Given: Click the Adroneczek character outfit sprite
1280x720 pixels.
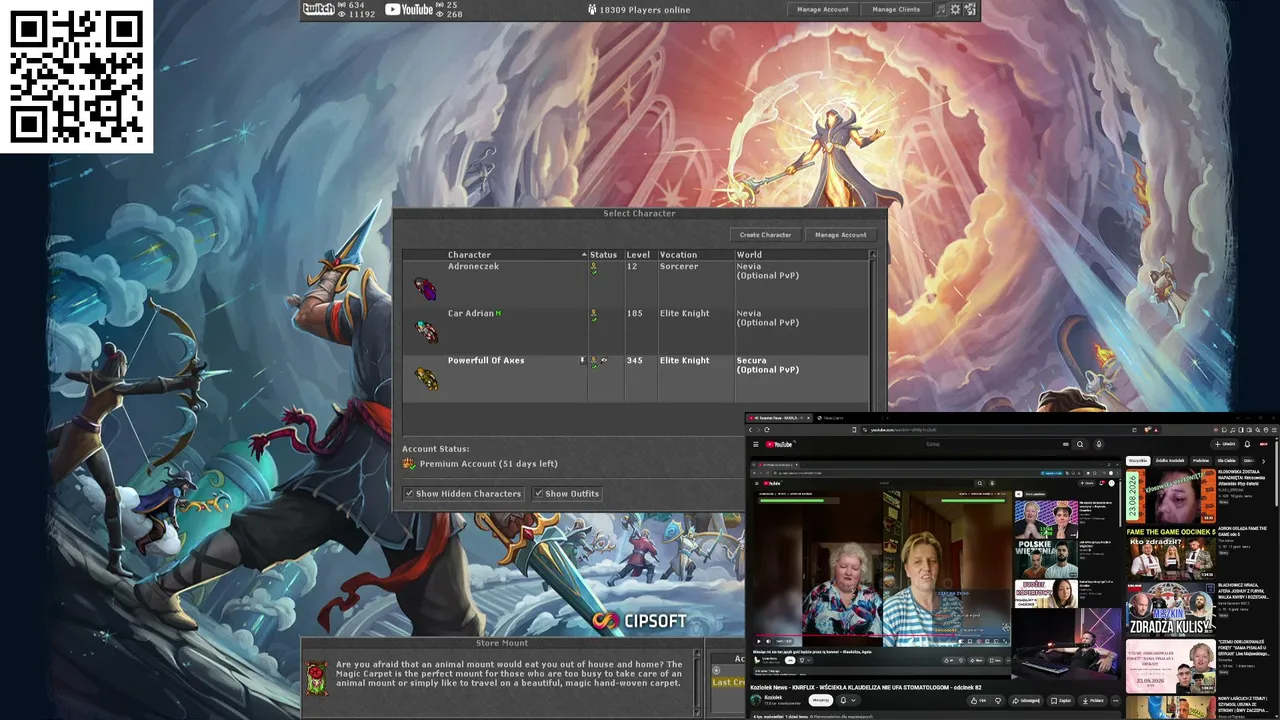Looking at the screenshot, I should [x=426, y=289].
